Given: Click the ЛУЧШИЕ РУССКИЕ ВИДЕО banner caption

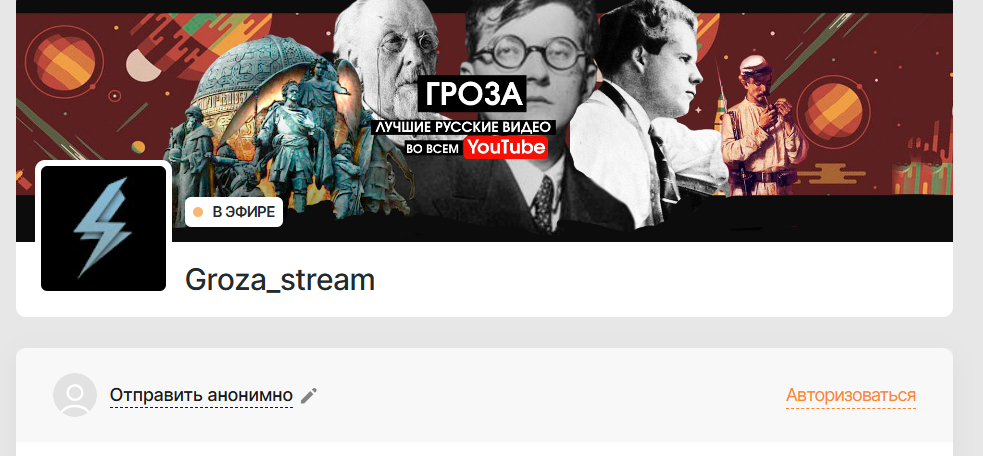Looking at the screenshot, I should 463,127.
